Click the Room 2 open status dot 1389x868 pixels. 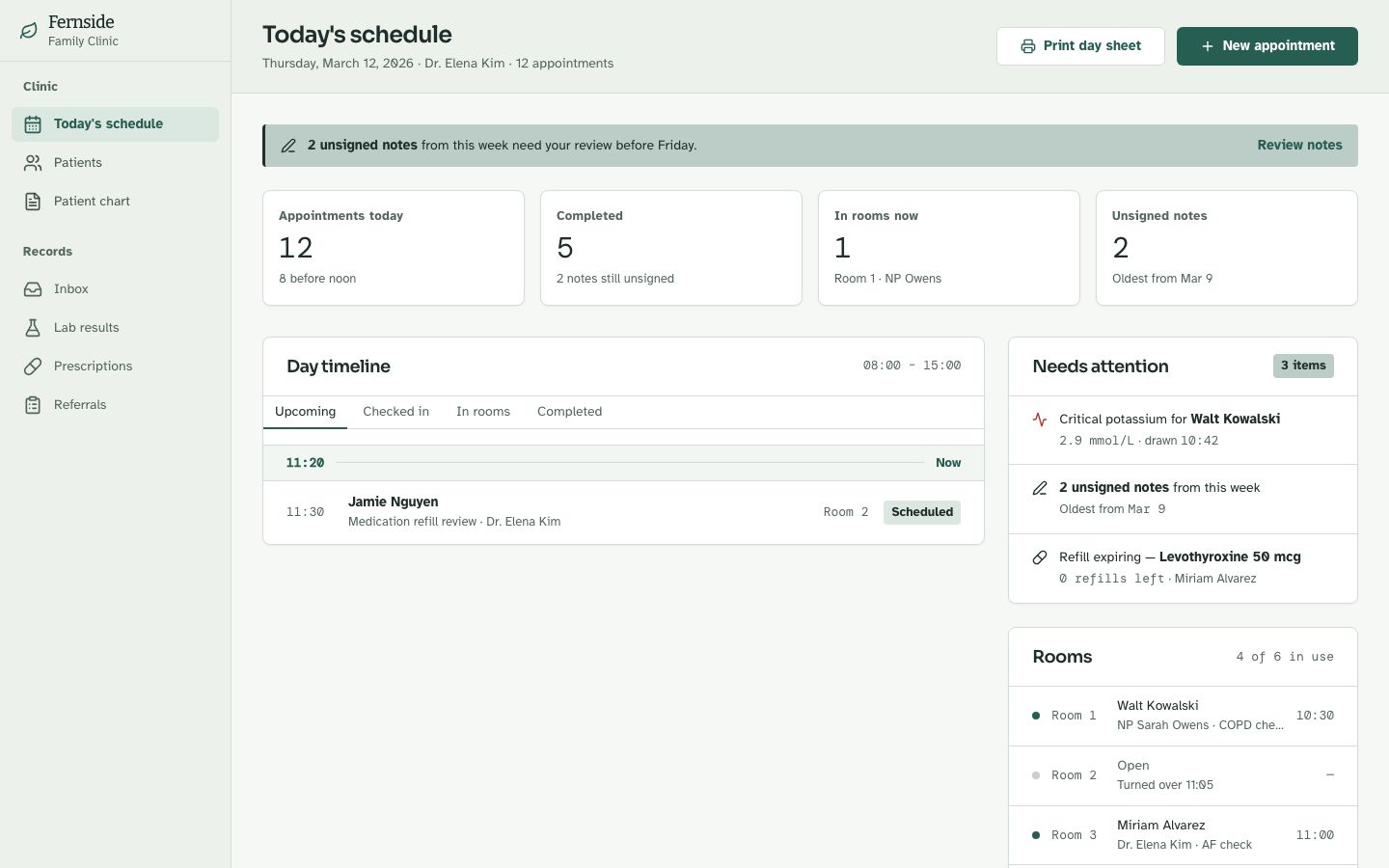click(x=1036, y=775)
